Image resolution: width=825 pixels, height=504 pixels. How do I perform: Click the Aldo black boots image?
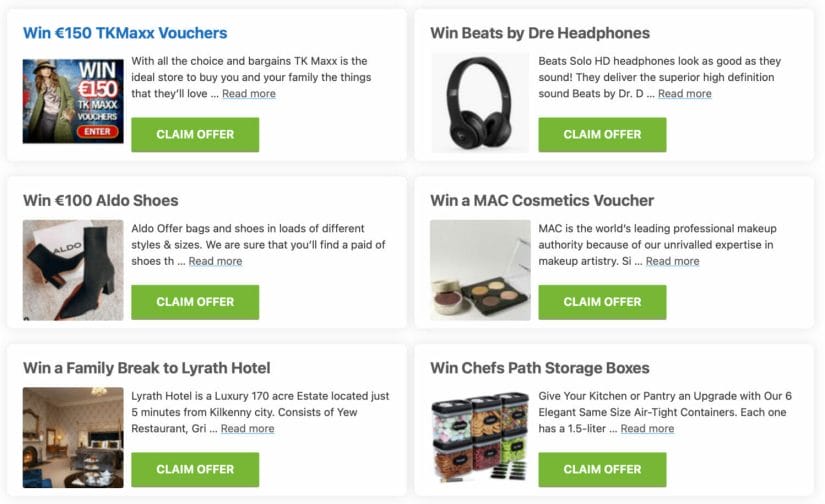73,270
